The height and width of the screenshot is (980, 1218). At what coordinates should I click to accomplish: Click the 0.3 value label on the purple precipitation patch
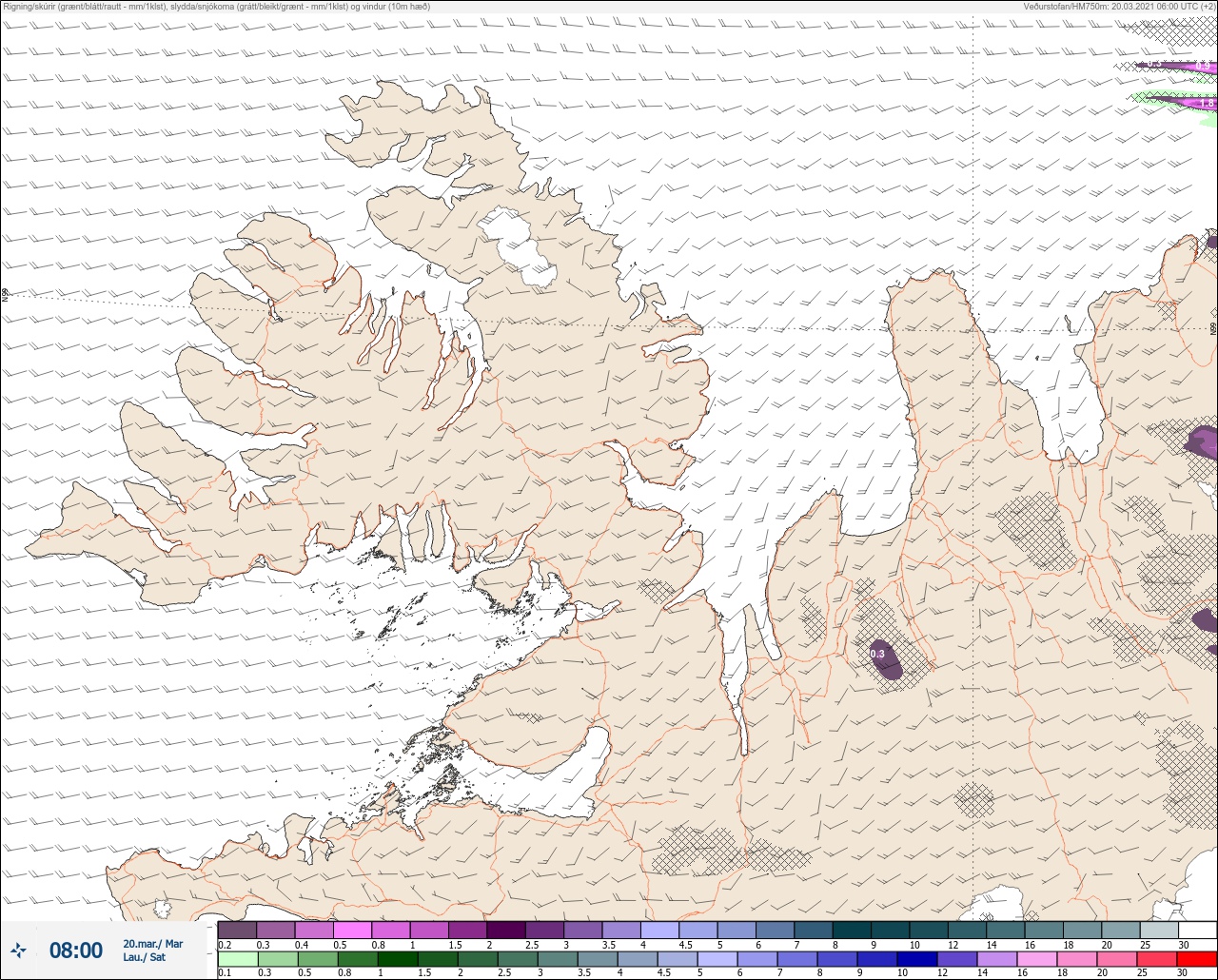[x=877, y=654]
